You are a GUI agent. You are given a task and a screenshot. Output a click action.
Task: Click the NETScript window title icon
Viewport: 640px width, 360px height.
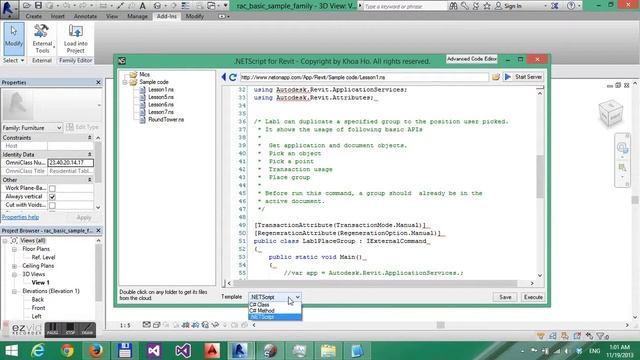pos(122,61)
